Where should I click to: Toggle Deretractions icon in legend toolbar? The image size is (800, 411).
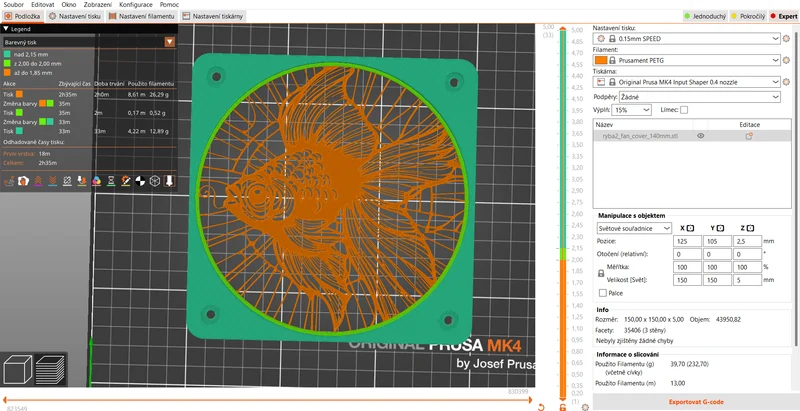click(x=53, y=181)
